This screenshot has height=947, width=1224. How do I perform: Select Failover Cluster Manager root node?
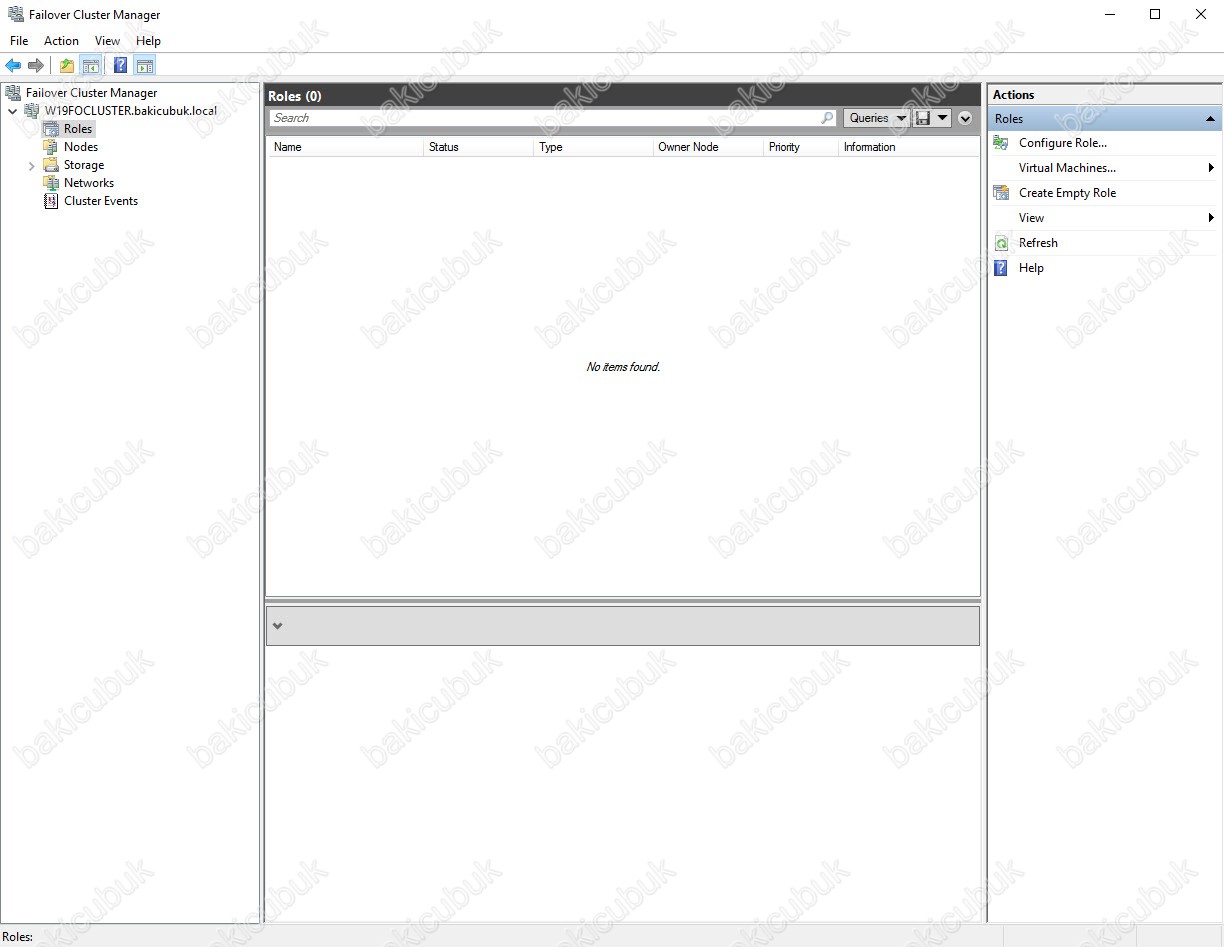point(91,93)
